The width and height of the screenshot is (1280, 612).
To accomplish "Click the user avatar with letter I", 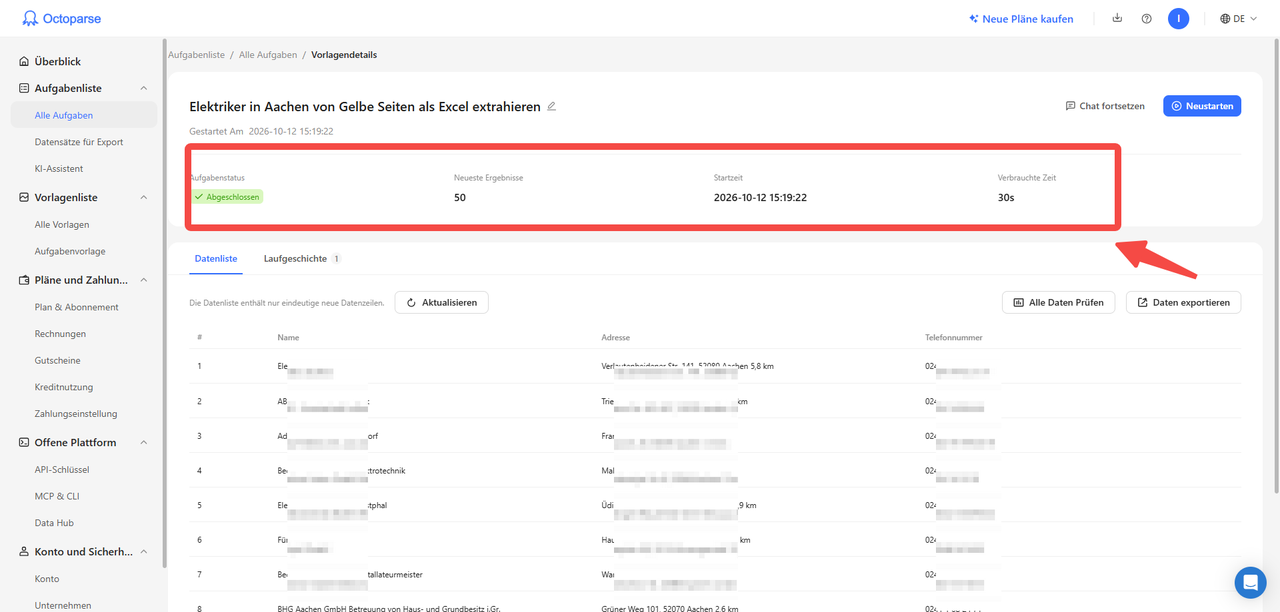I will [x=1179, y=18].
